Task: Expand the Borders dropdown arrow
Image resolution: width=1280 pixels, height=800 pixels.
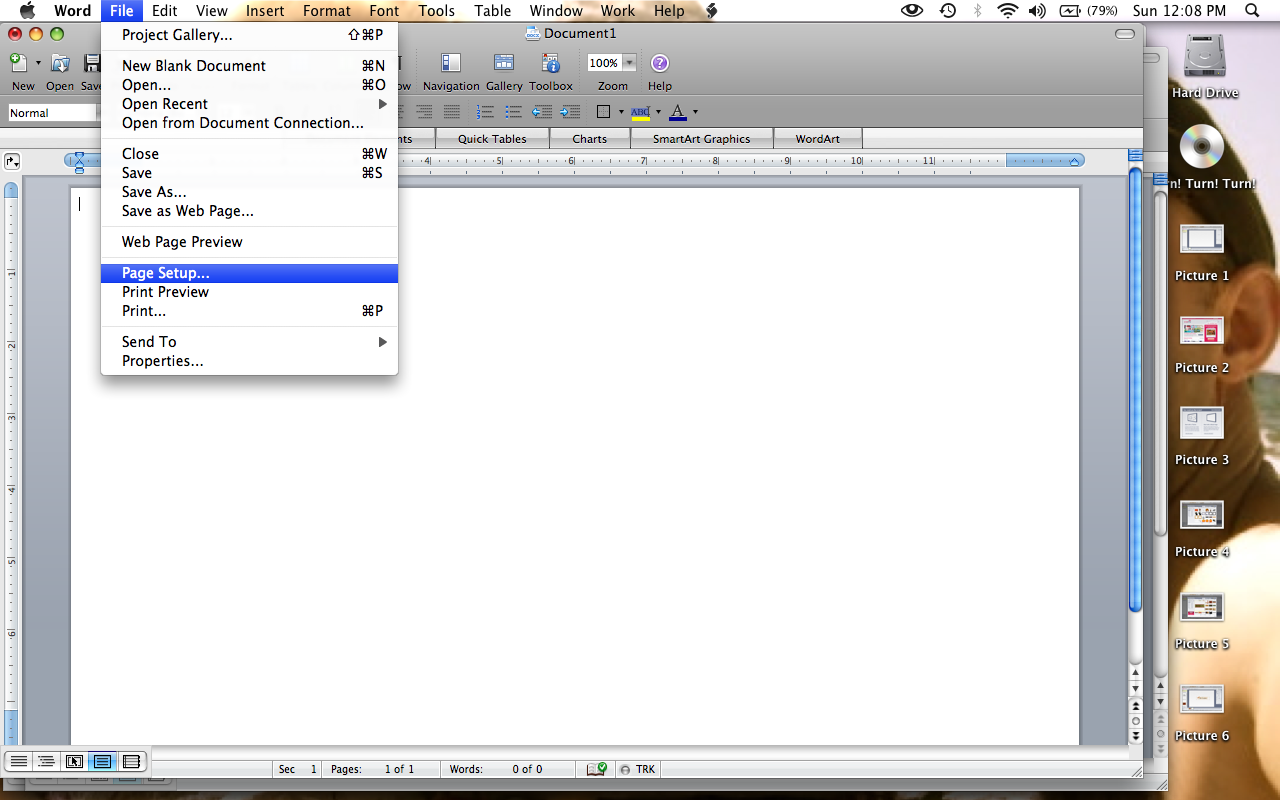Action: [x=621, y=112]
